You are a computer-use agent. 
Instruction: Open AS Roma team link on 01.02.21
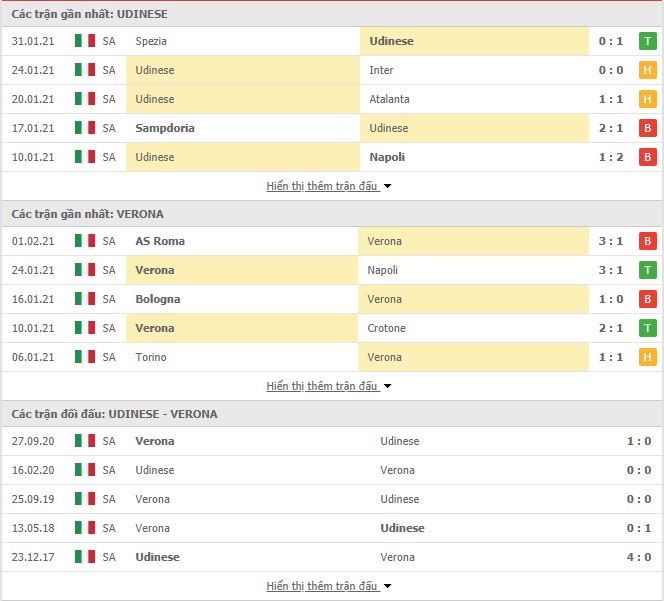click(160, 241)
